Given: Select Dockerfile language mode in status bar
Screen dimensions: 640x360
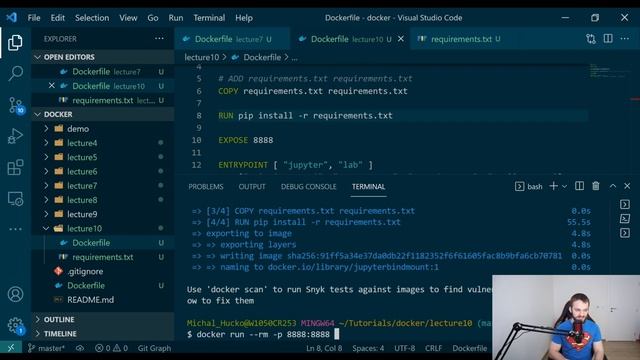Looking at the screenshot, I should click(470, 348).
